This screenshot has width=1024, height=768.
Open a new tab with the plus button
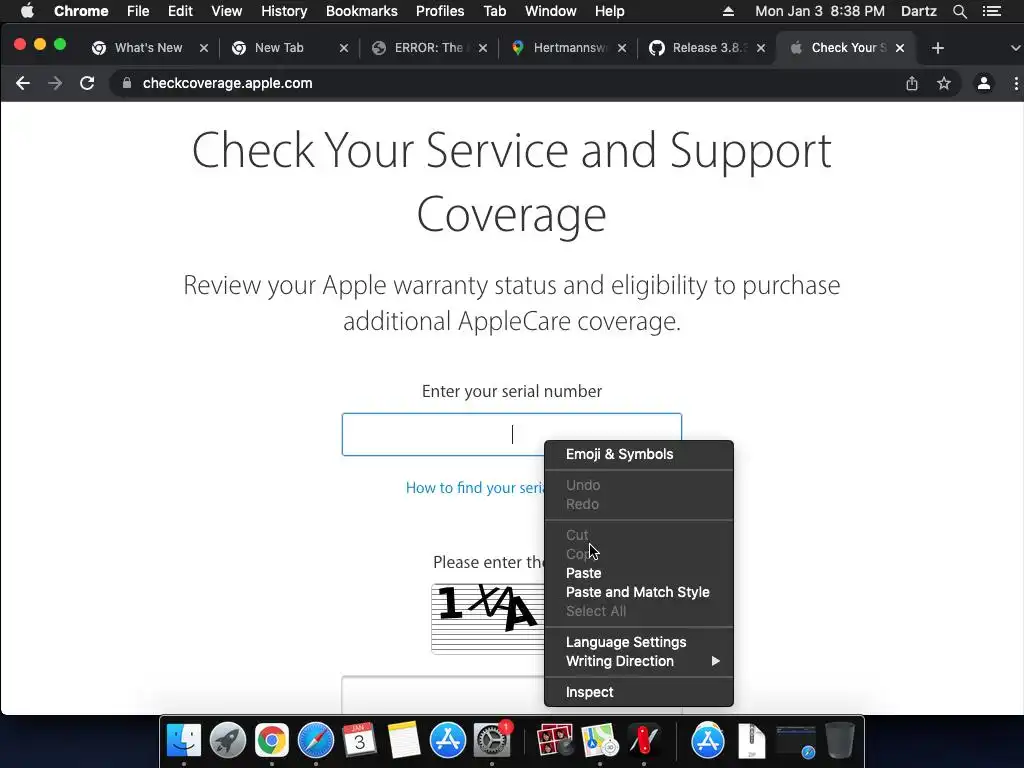[x=938, y=48]
